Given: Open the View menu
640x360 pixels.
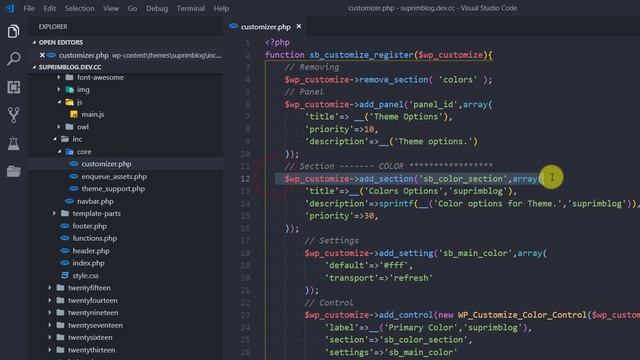Looking at the screenshot, I should (111, 8).
